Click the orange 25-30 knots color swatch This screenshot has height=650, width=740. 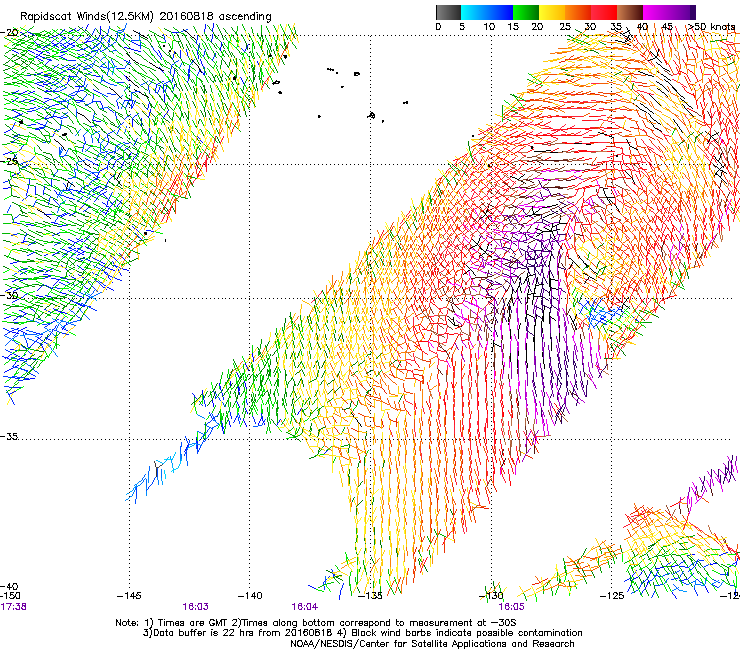[x=578, y=12]
